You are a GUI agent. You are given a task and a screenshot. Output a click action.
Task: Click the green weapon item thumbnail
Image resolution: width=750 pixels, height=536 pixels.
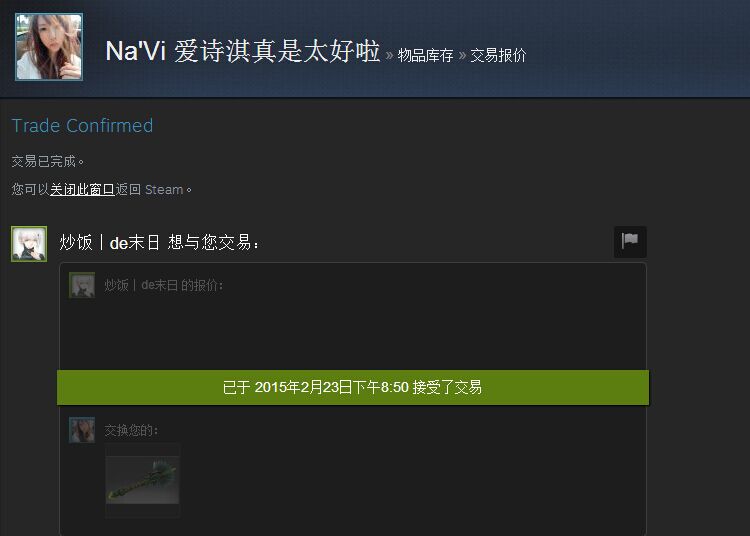click(x=143, y=480)
